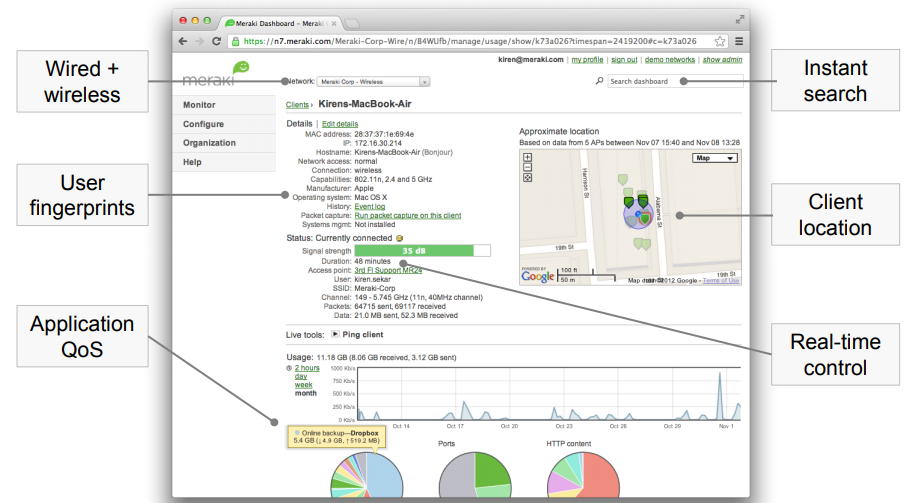Open the 3rd Fl Support MR24 access point link

tap(388, 270)
